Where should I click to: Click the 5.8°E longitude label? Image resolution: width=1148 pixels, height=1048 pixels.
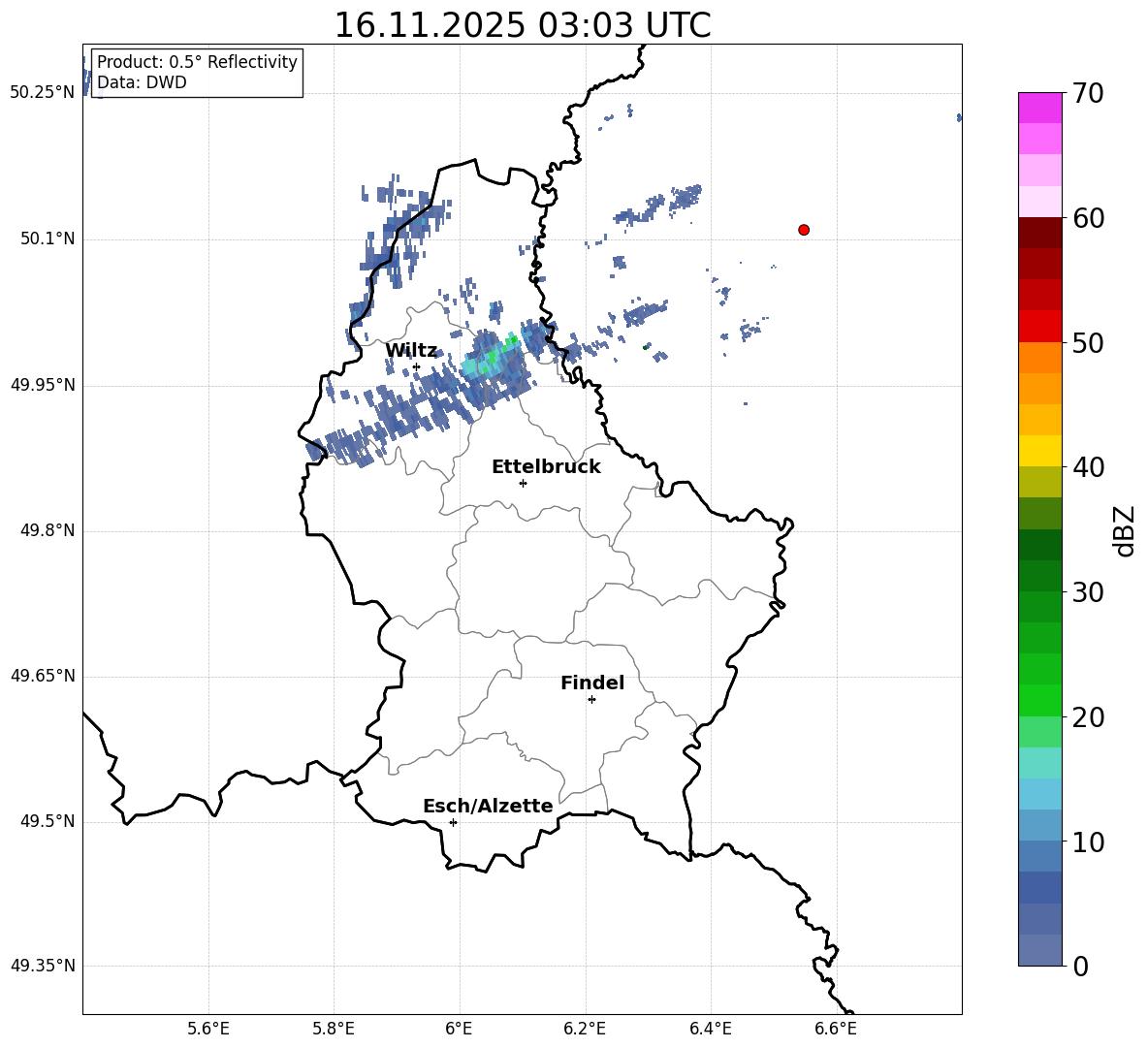[334, 1029]
